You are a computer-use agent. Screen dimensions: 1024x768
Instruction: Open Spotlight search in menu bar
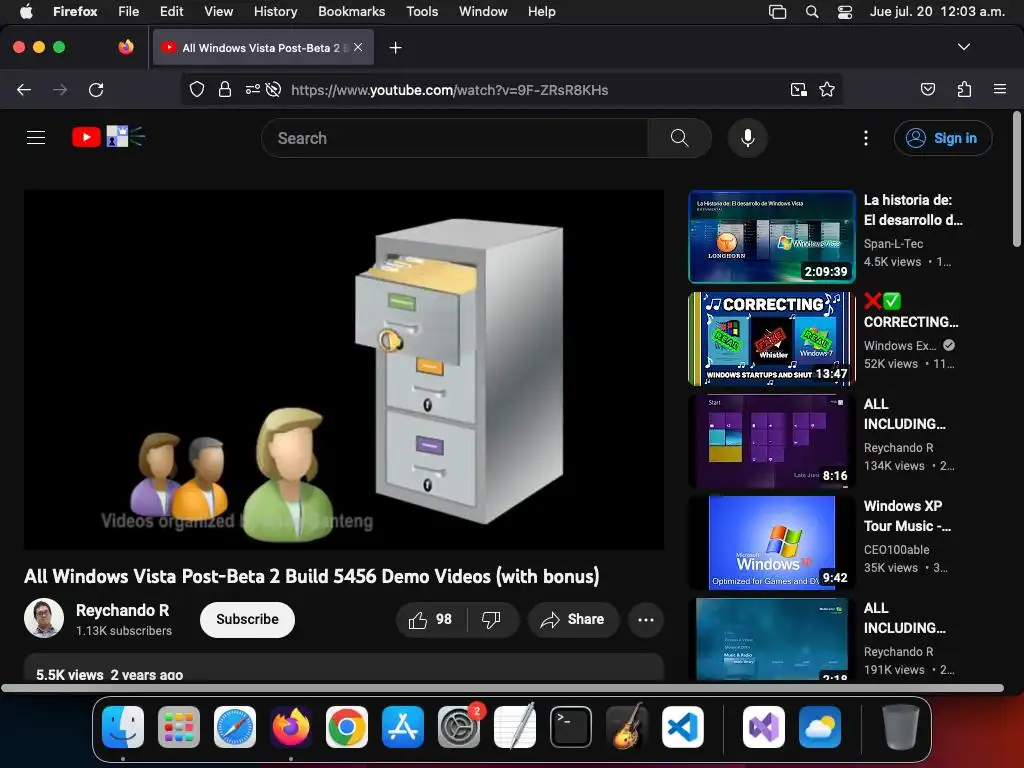click(x=812, y=12)
